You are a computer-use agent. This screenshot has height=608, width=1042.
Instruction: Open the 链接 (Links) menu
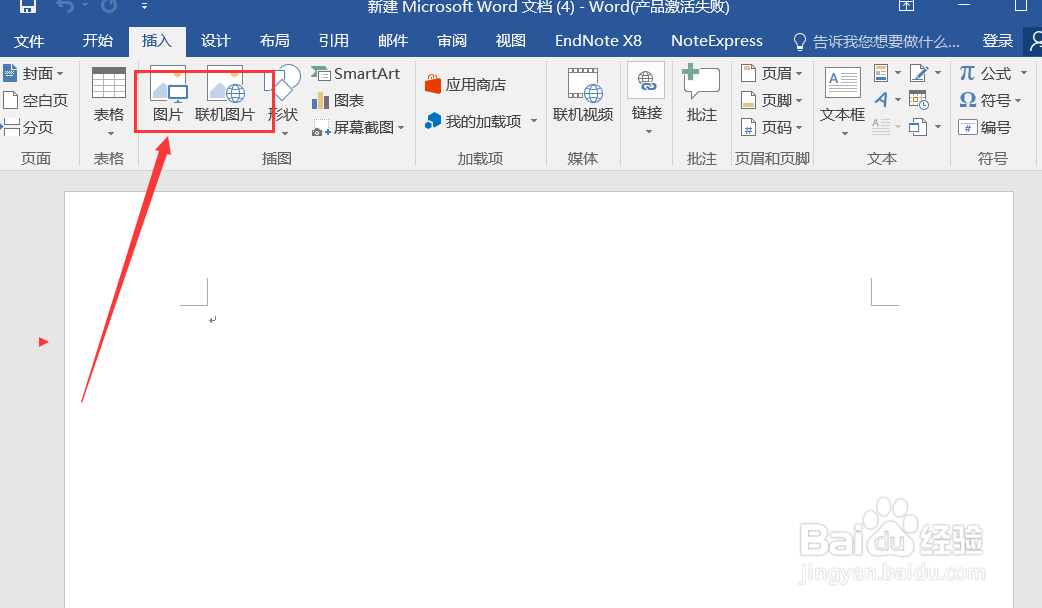coord(647,100)
